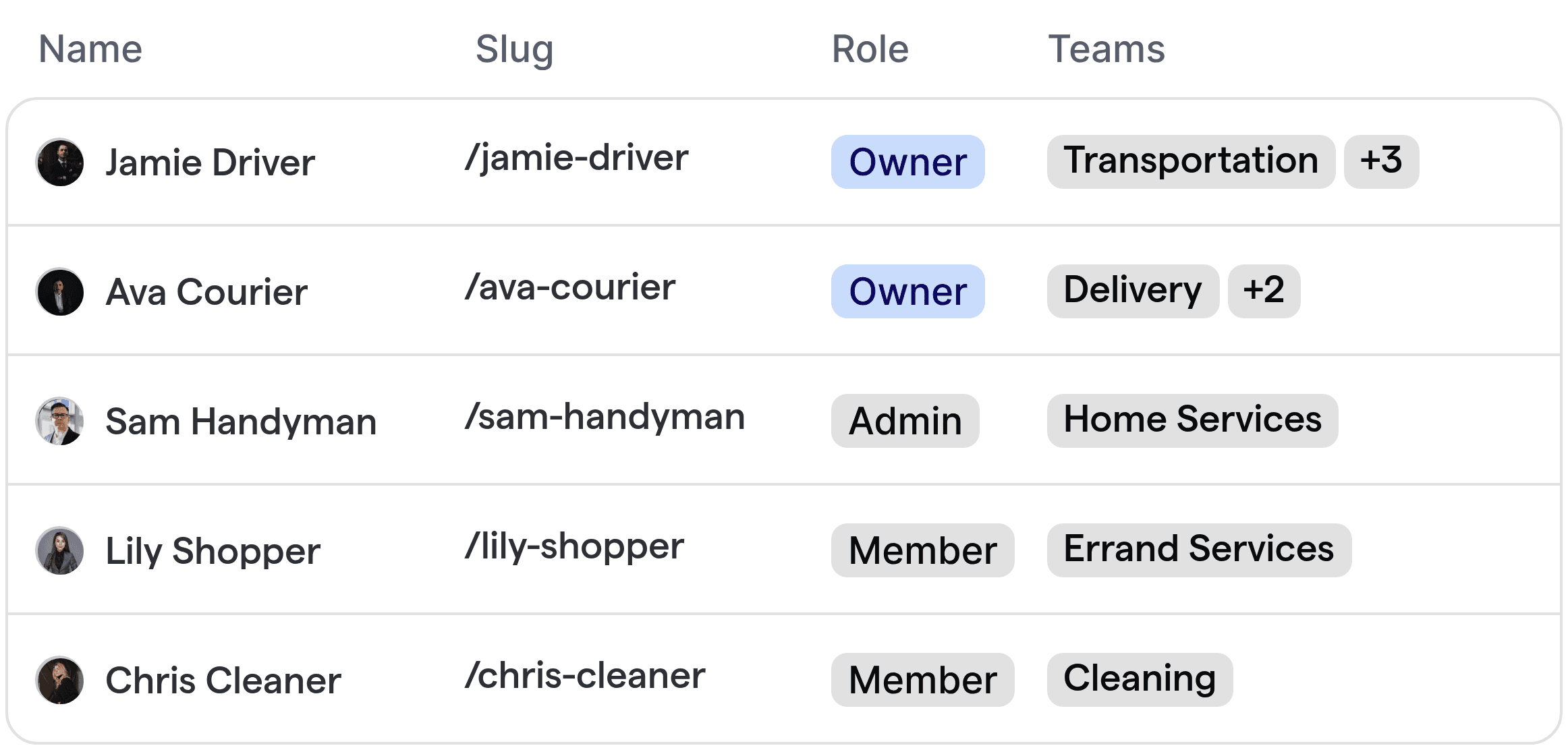Click Lily Shopper's profile avatar
This screenshot has height=750, width=1568.
coord(59,550)
